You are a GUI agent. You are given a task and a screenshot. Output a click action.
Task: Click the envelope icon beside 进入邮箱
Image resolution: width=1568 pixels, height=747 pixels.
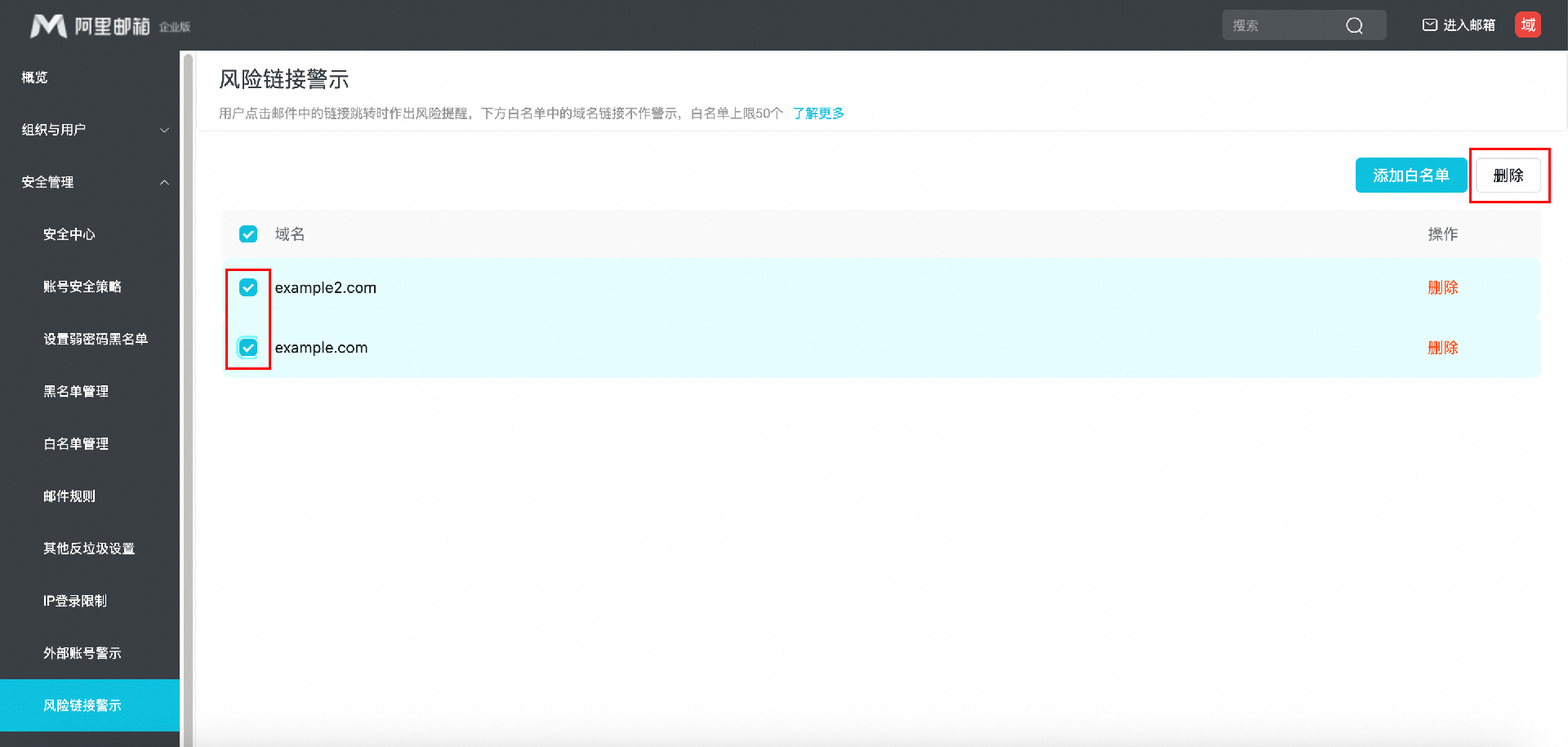pyautogui.click(x=1429, y=25)
